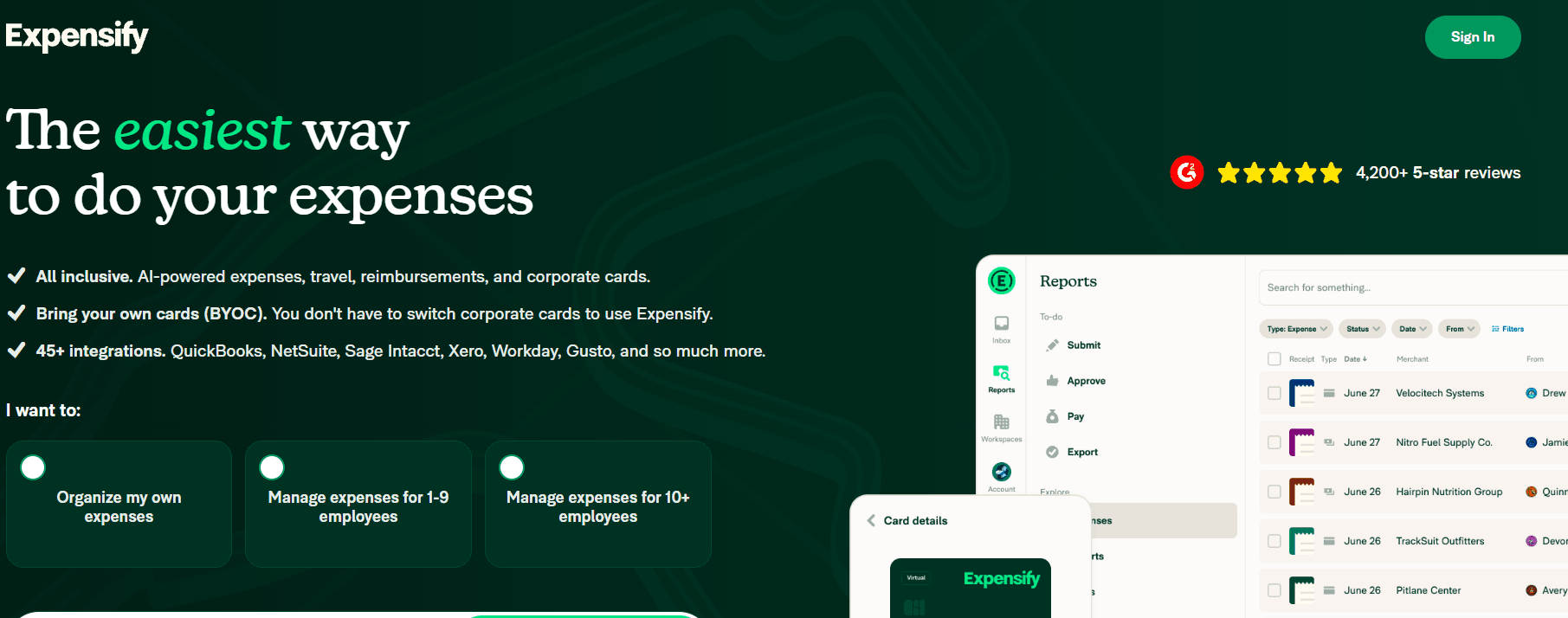Click the Nitro Fuel Supply Co. merchant name
Viewport: 1568px width, 618px height.
click(x=1444, y=442)
